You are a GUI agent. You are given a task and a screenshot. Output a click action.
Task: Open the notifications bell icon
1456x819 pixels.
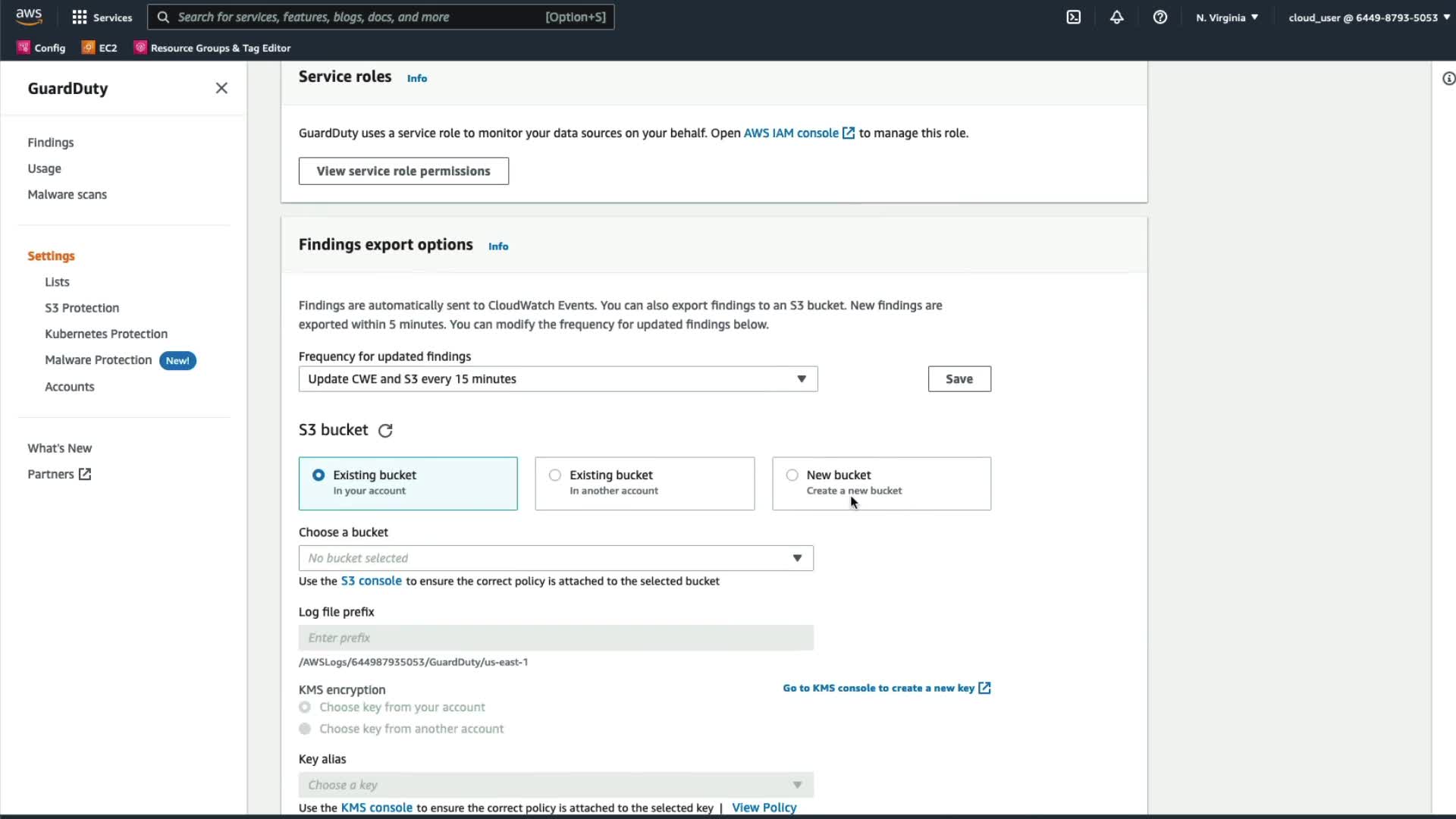(x=1116, y=17)
